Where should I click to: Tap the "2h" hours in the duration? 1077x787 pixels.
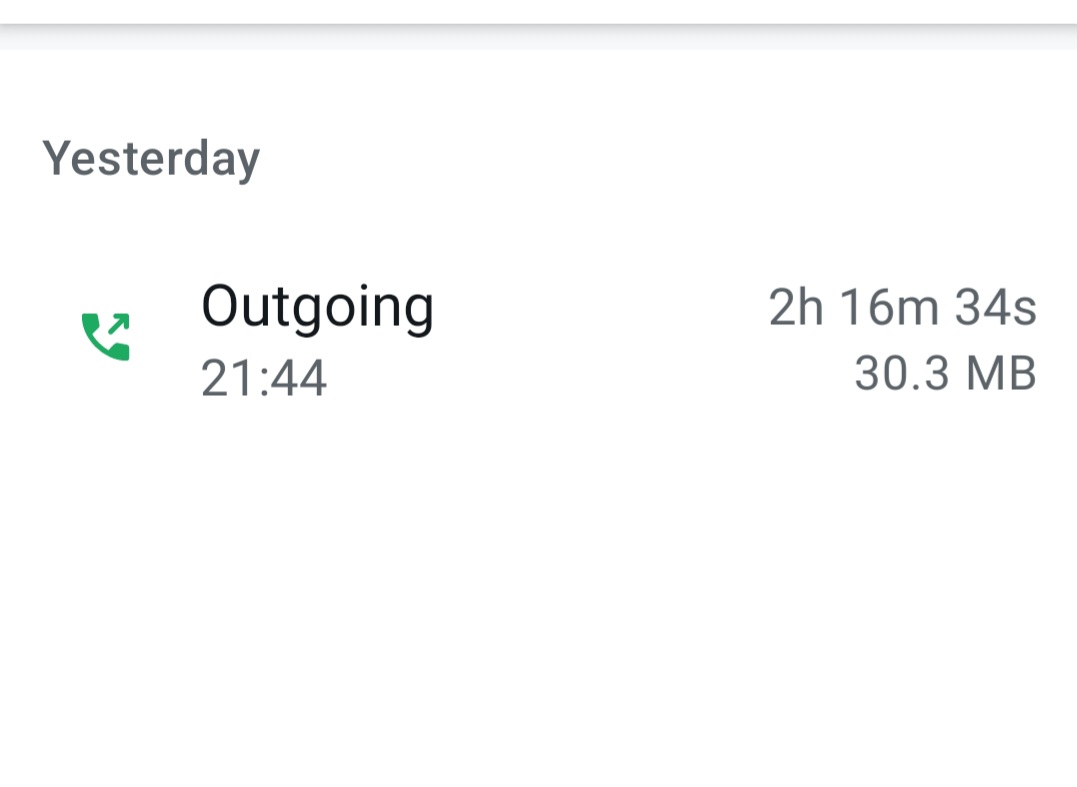(796, 307)
